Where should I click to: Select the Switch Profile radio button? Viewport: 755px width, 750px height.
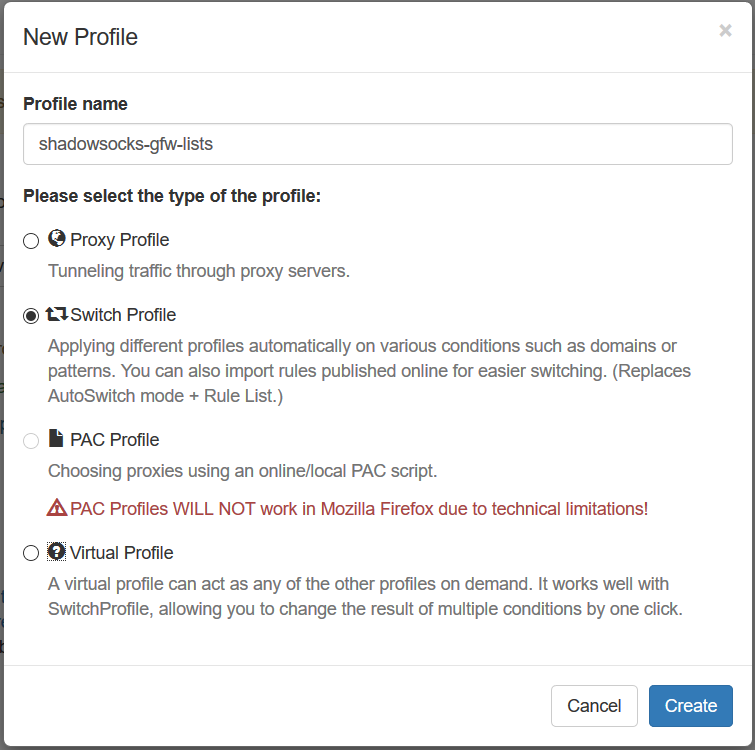(x=31, y=316)
